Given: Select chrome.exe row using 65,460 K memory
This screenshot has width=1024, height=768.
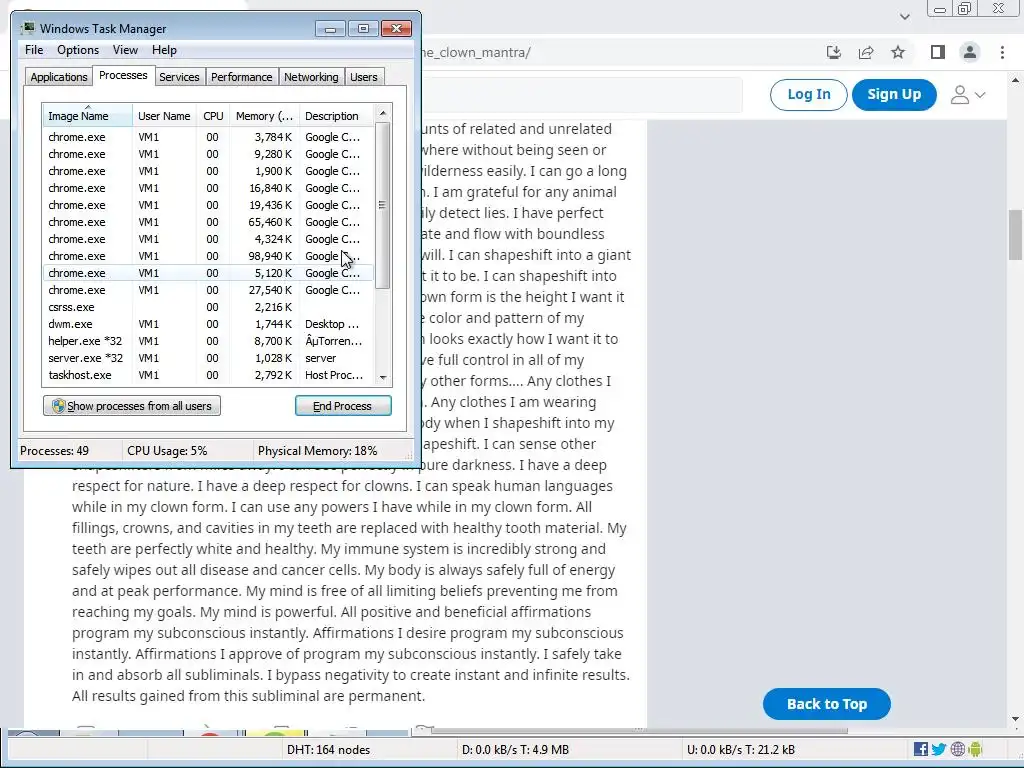Looking at the screenshot, I should coord(208,222).
